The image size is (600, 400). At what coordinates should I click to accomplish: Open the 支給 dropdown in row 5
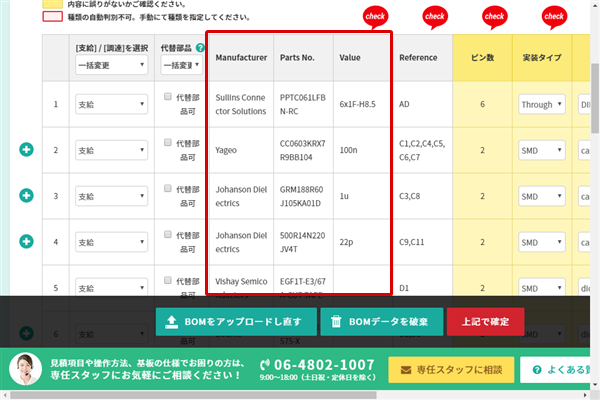click(x=111, y=287)
